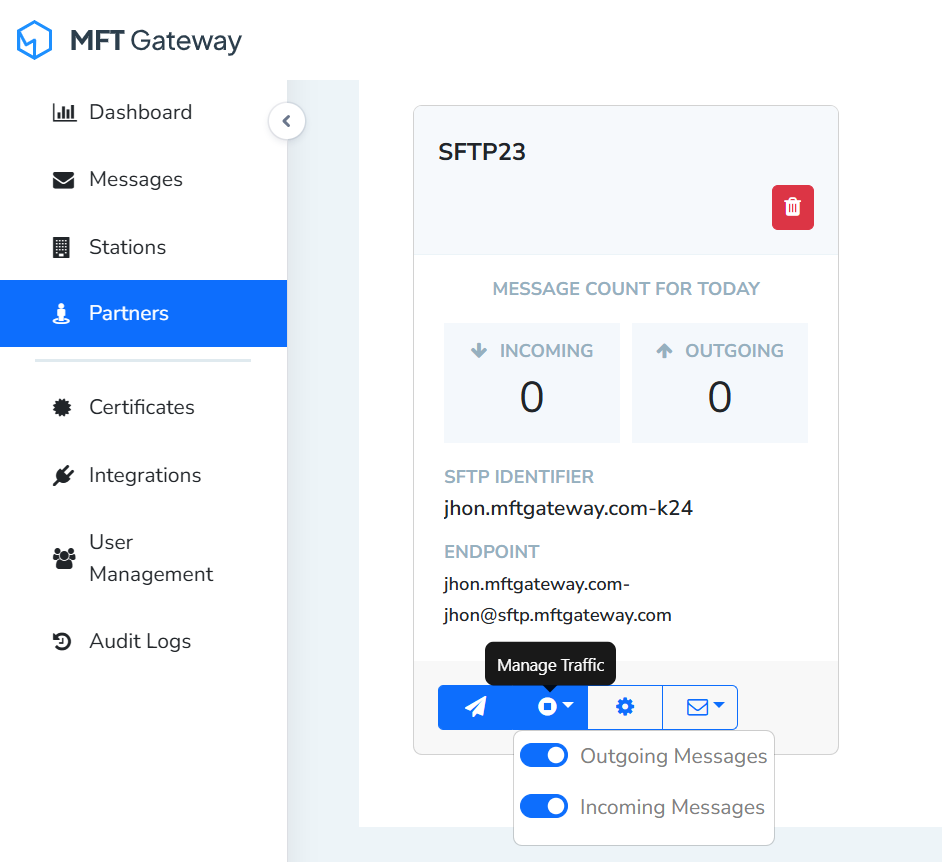Open Stations from the sidebar
Viewport: 942px width, 862px height.
[x=61, y=246]
